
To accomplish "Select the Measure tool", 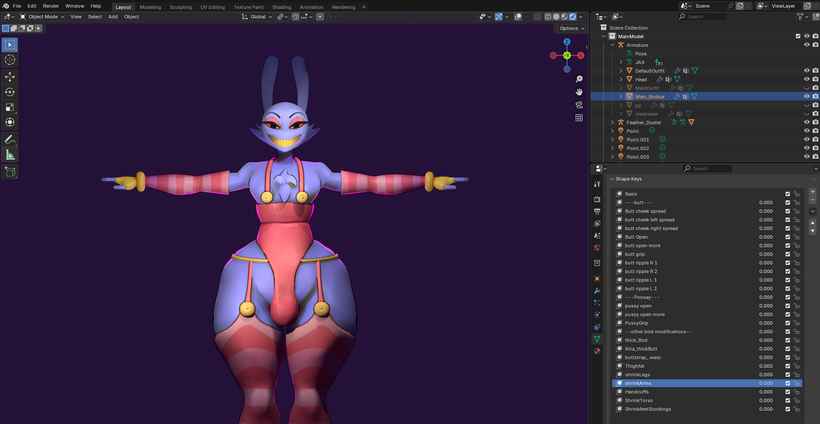I will click(10, 155).
